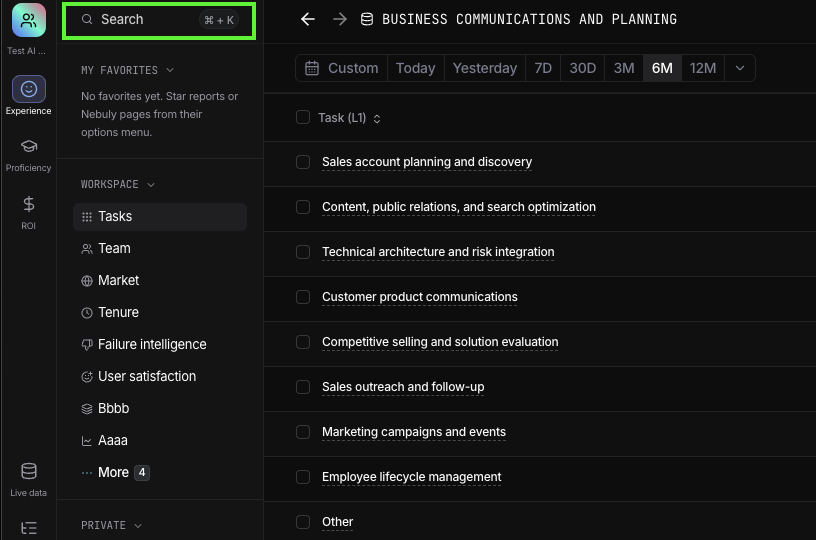The width and height of the screenshot is (816, 540).
Task: Open Content, public relations, and search optimization
Action: click(x=458, y=207)
